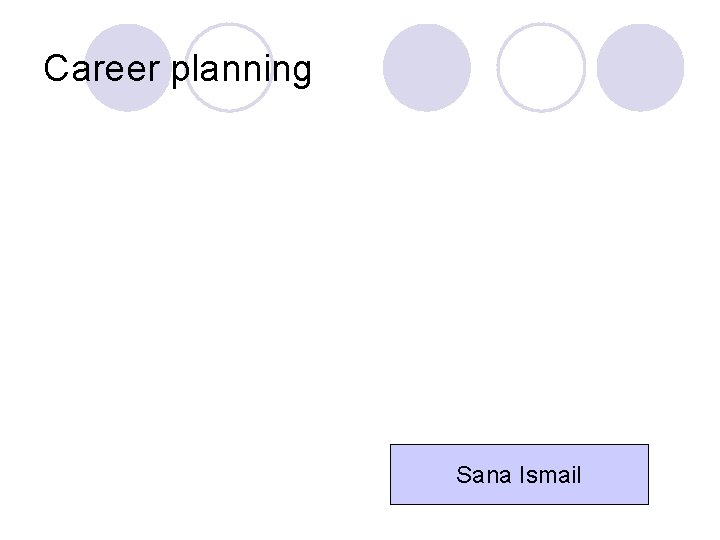Click the middle filled lavender circle

(427, 67)
